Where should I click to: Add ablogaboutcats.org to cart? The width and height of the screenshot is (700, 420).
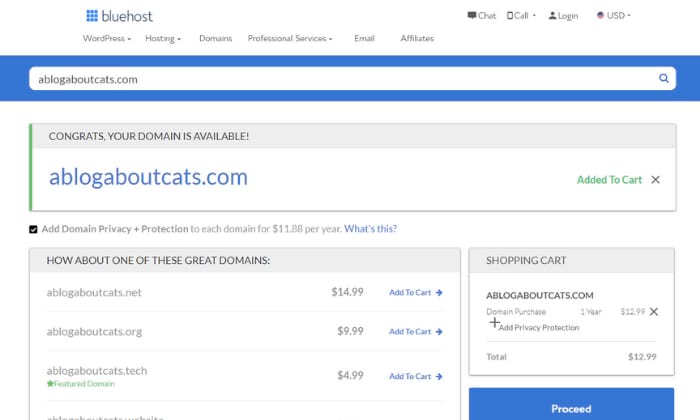[416, 332]
